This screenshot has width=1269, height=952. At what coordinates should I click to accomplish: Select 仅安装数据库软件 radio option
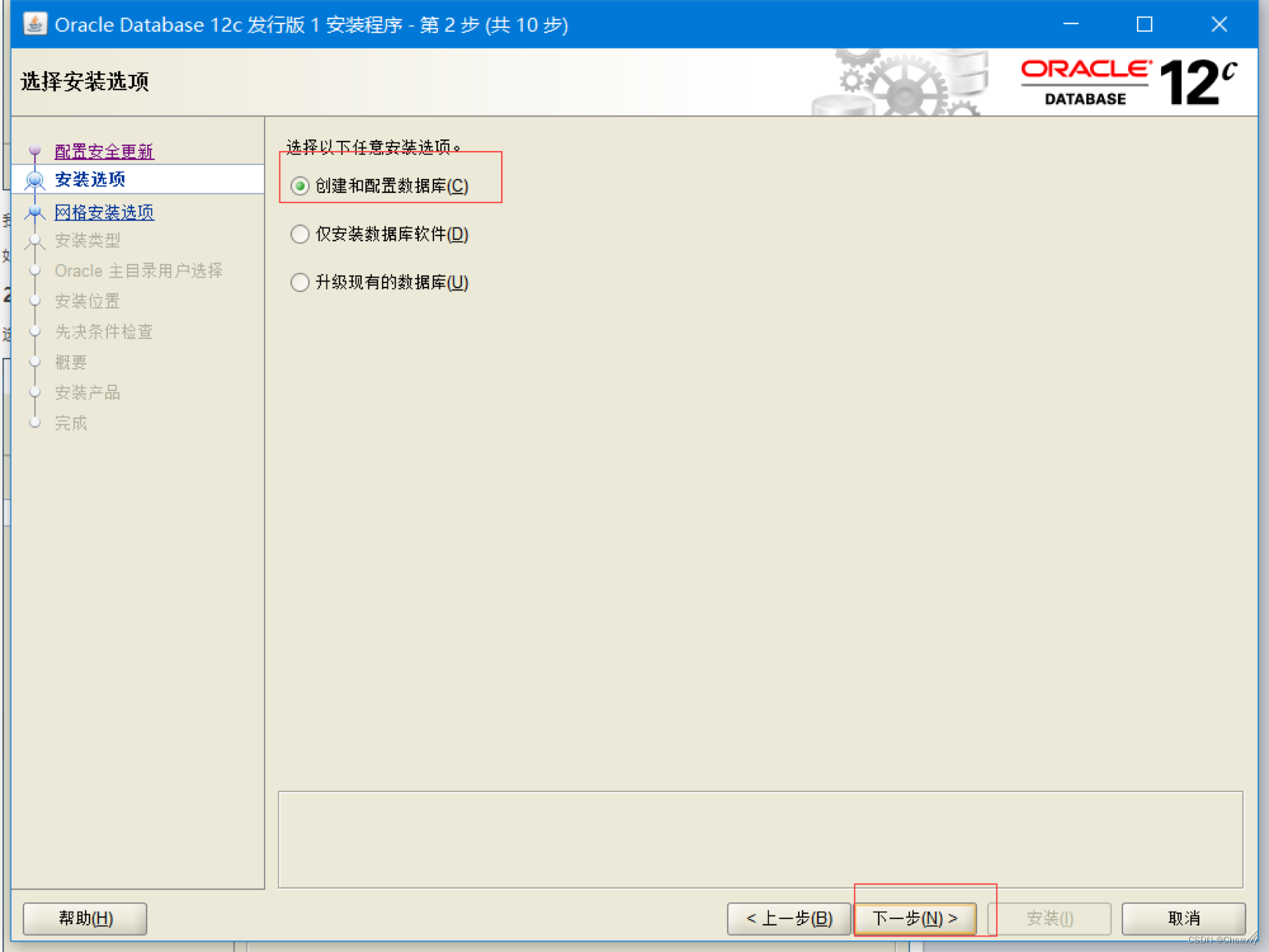coord(300,234)
